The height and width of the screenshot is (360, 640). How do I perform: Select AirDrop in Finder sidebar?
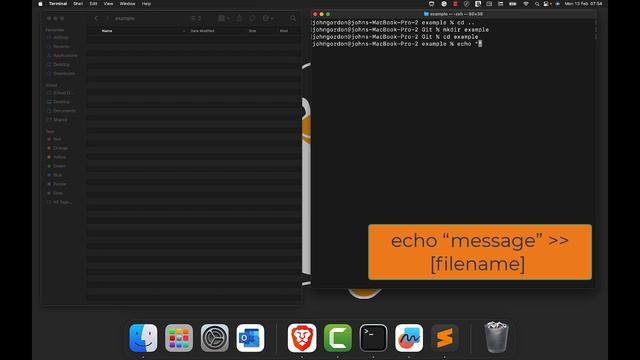point(61,38)
